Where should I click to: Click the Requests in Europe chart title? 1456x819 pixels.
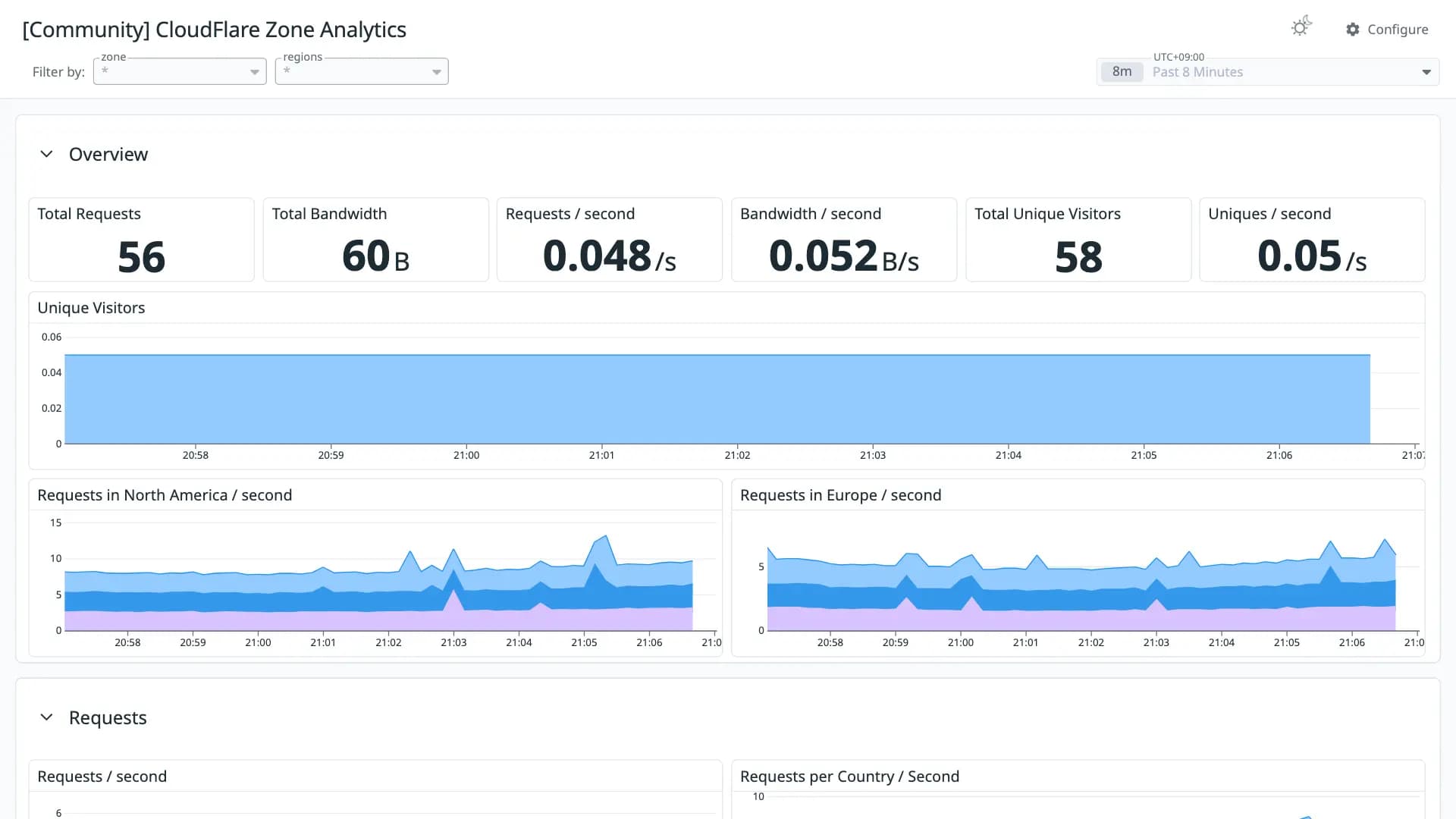coord(840,495)
